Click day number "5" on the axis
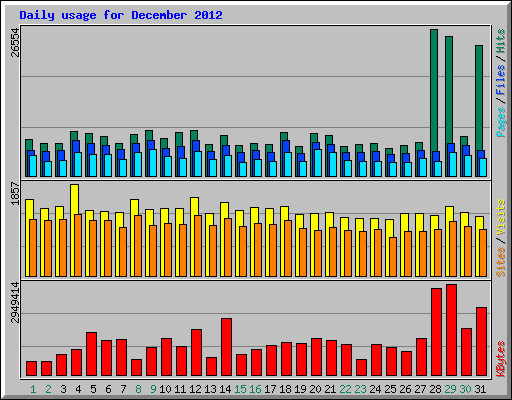 click(93, 389)
